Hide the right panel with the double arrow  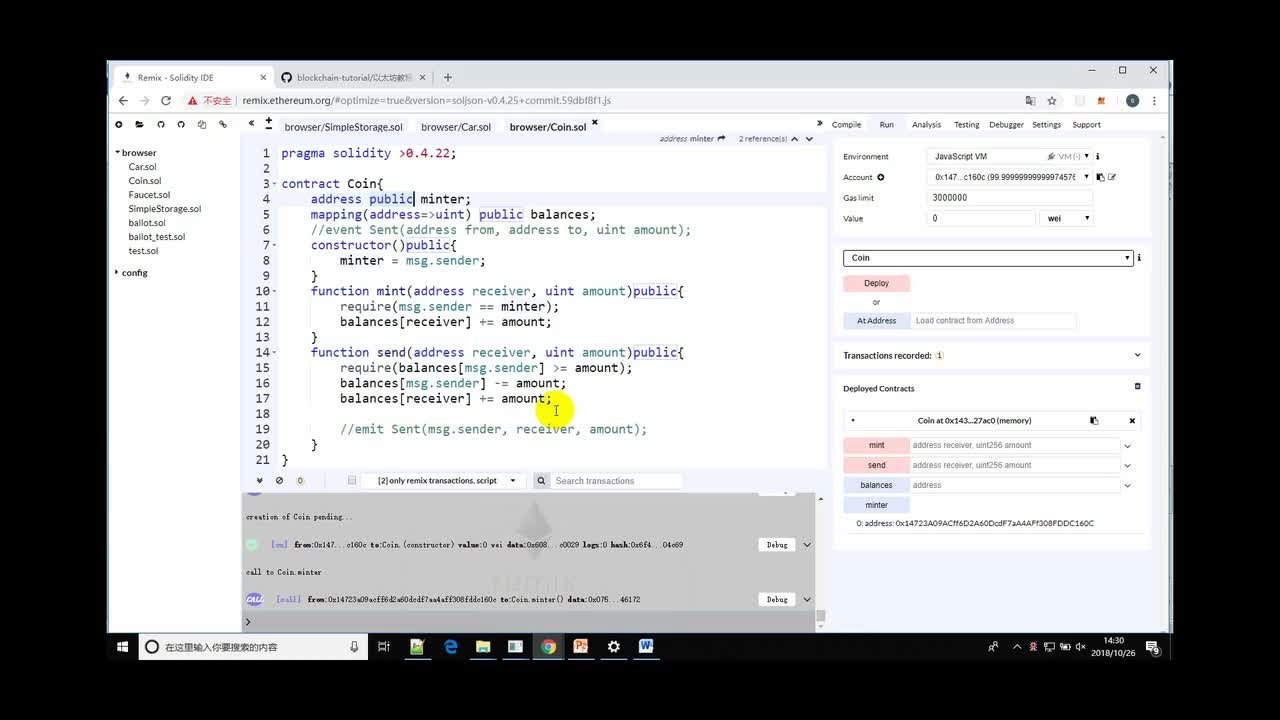[820, 124]
